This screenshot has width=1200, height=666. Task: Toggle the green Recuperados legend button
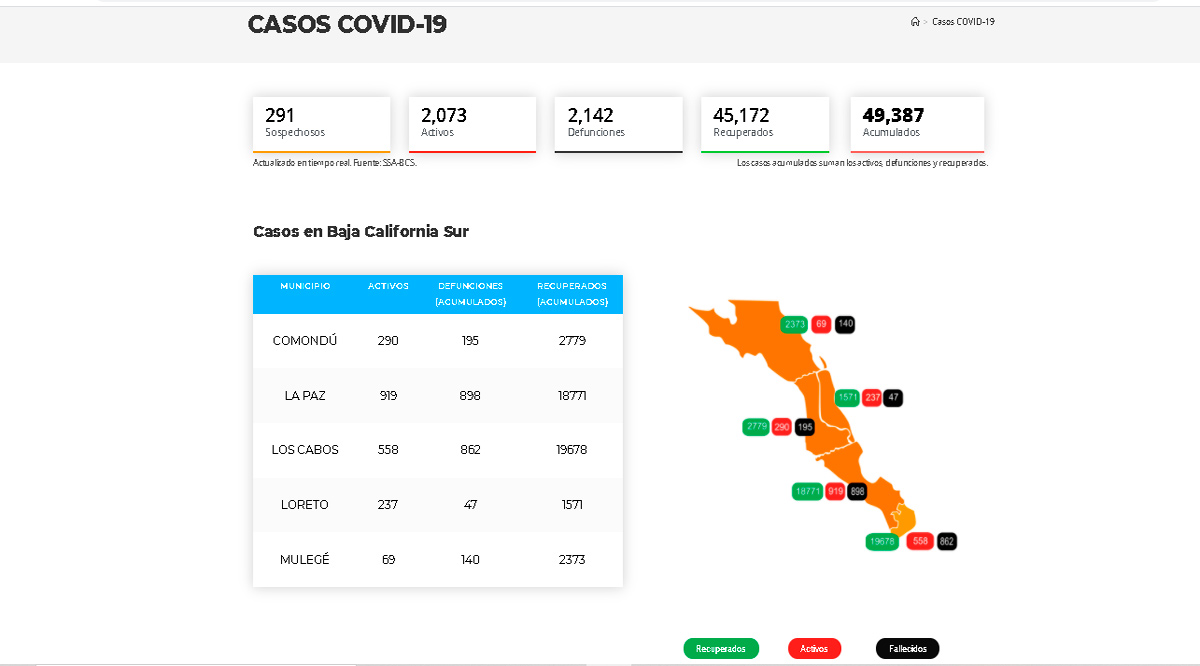(721, 649)
